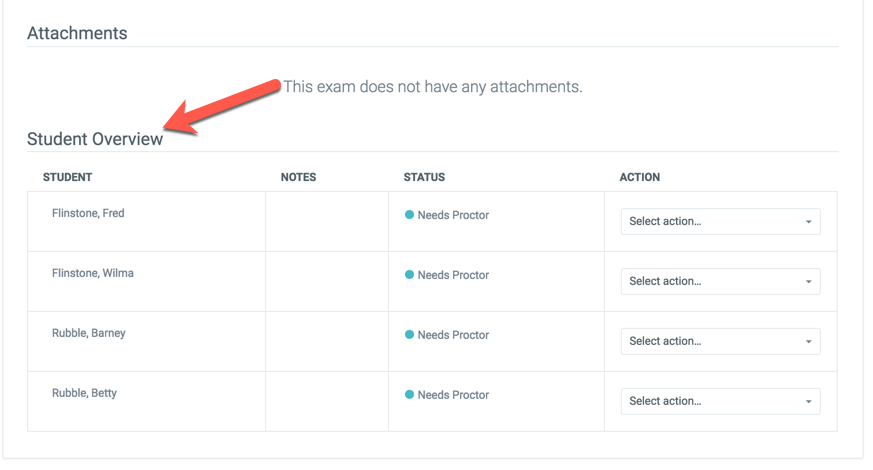Click the dropdown caret in Fred Flinstone's row

pyautogui.click(x=808, y=222)
